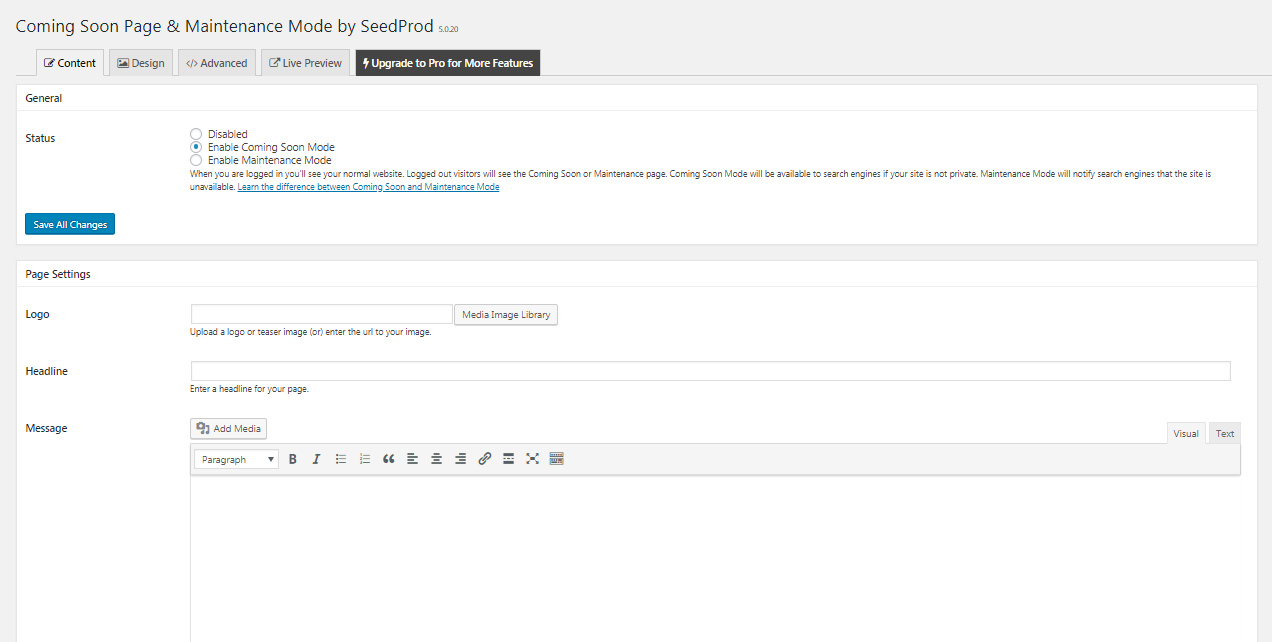Toggle fullscreen distraction-free editor

tap(533, 459)
